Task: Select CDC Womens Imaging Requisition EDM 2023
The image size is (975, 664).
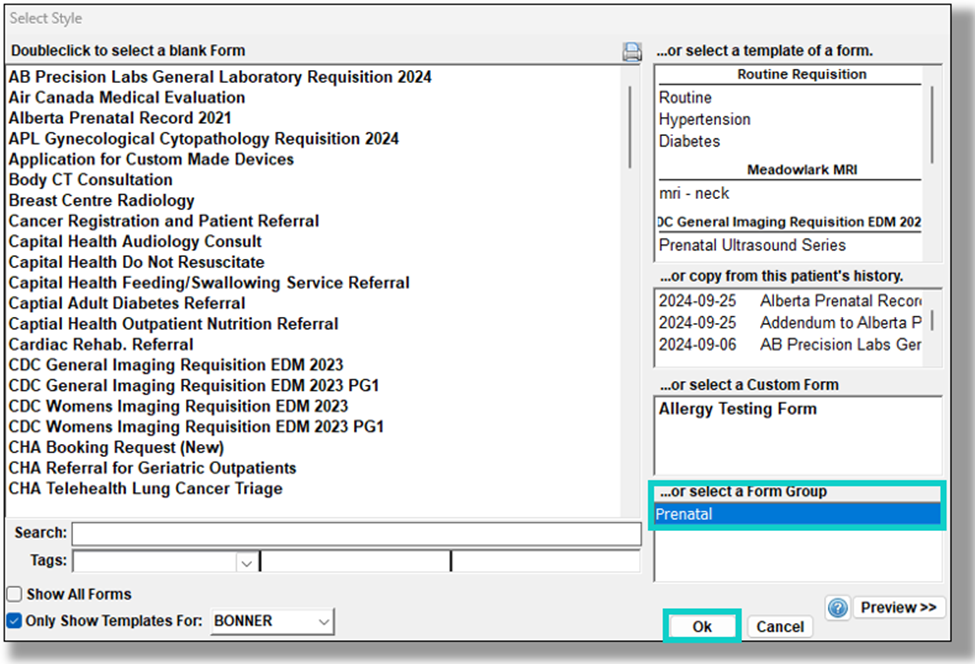Action: click(178, 406)
